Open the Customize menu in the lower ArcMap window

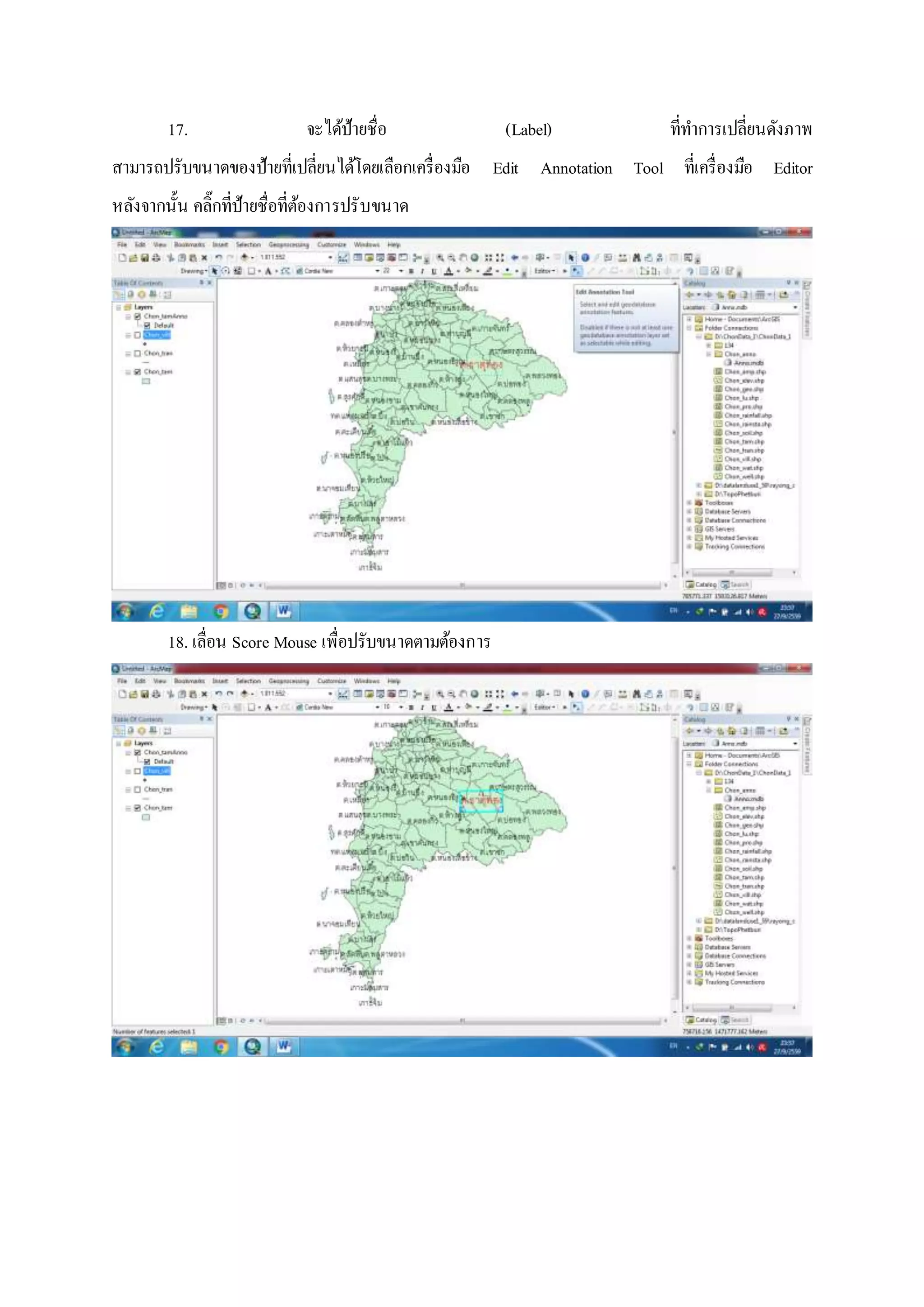(331, 681)
